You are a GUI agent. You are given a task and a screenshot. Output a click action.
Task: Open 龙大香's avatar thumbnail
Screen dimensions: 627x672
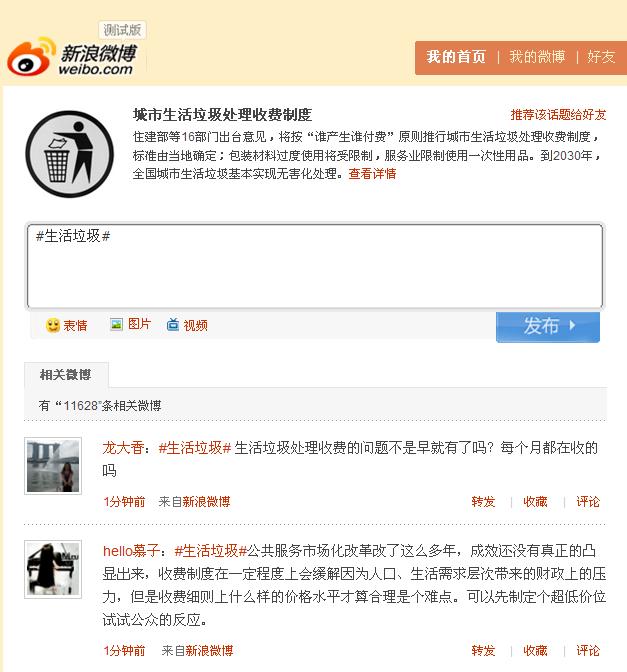click(x=53, y=466)
